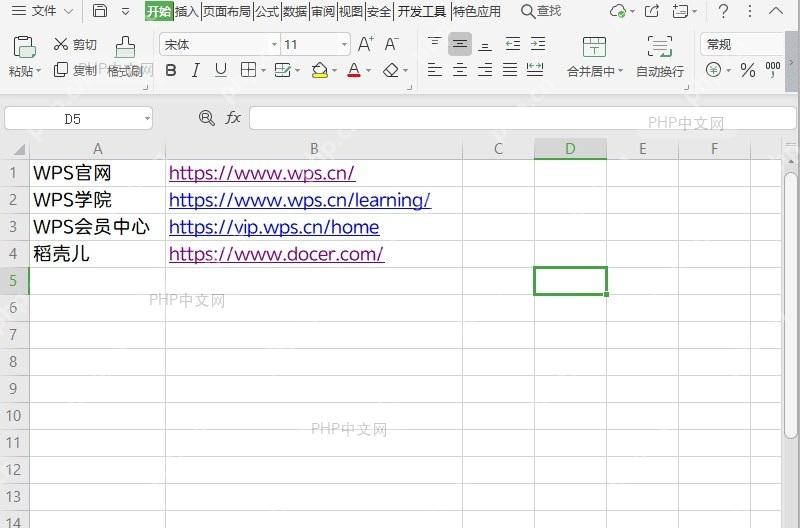The height and width of the screenshot is (528, 800).
Task: Switch to the 公式 (Formulas) tab
Action: point(267,11)
